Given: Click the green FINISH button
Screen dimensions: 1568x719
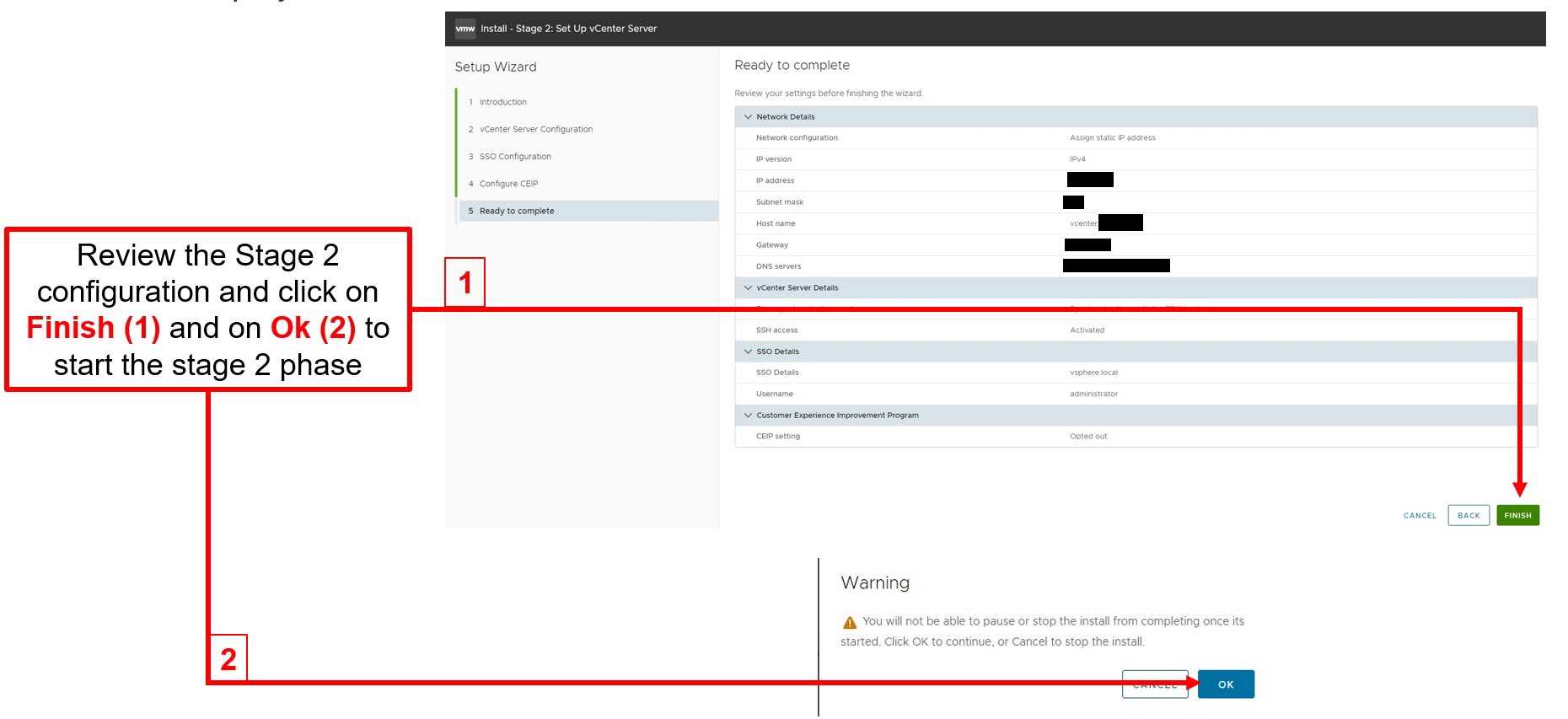Looking at the screenshot, I should [1517, 516].
